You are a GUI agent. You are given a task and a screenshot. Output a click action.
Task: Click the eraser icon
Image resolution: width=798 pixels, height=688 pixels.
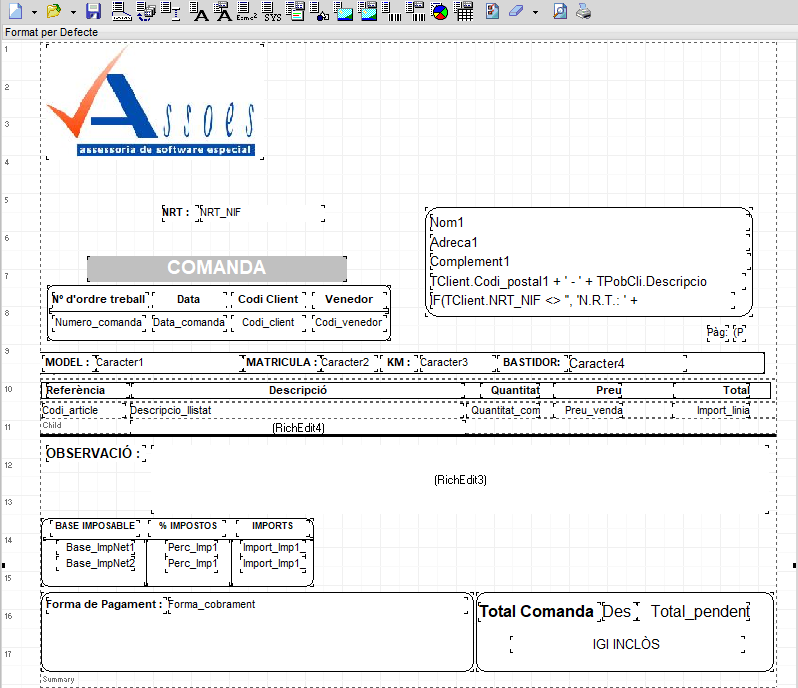(x=517, y=11)
